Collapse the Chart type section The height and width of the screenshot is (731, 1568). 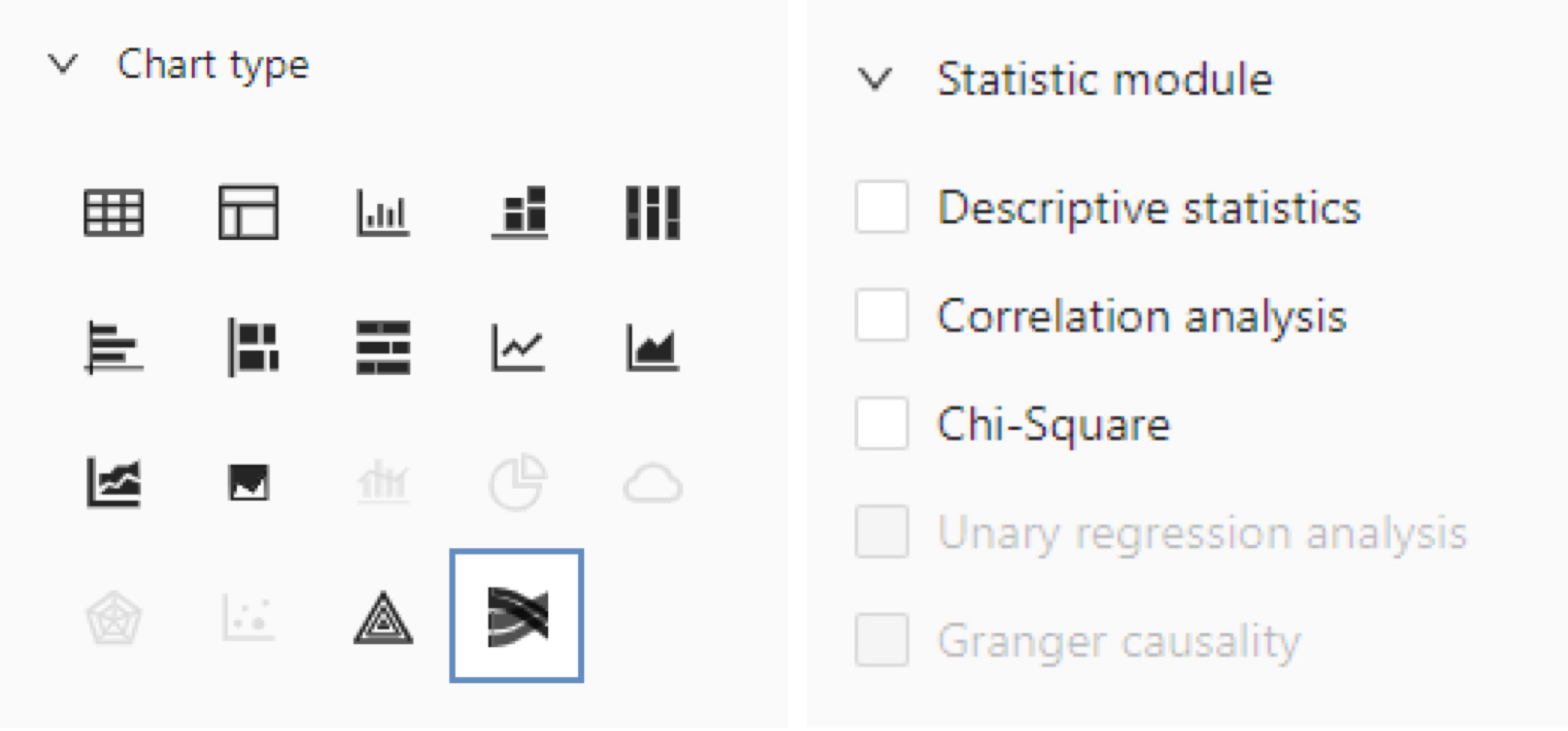point(63,63)
